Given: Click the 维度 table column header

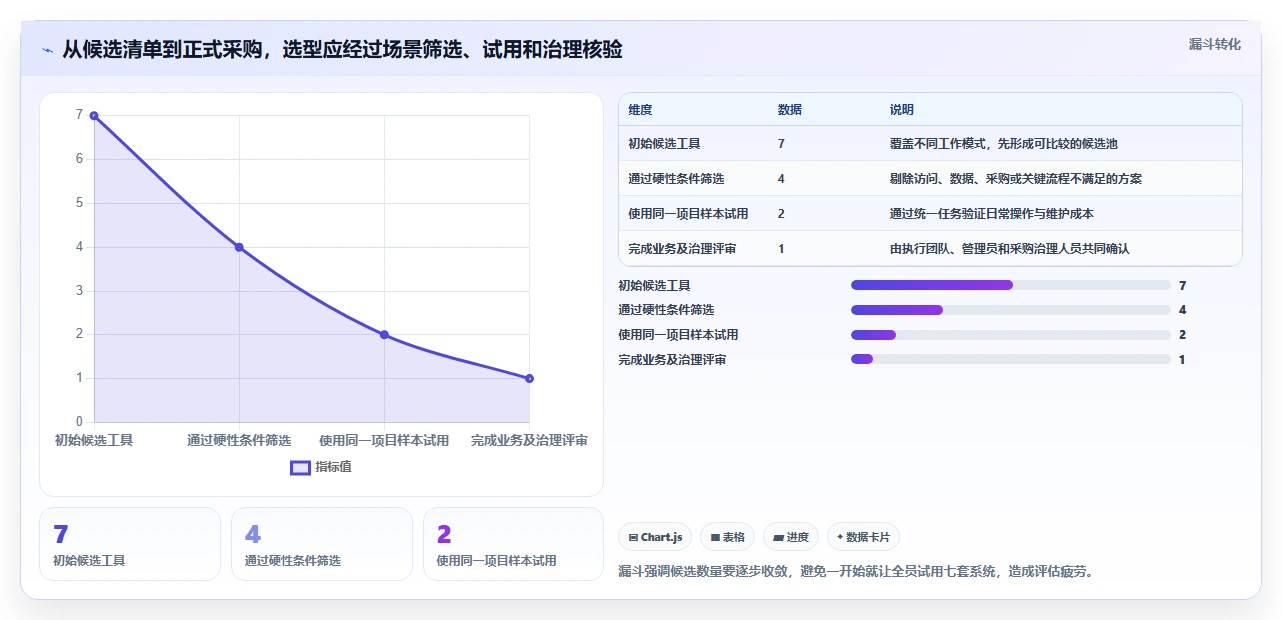Looking at the screenshot, I should point(640,110).
